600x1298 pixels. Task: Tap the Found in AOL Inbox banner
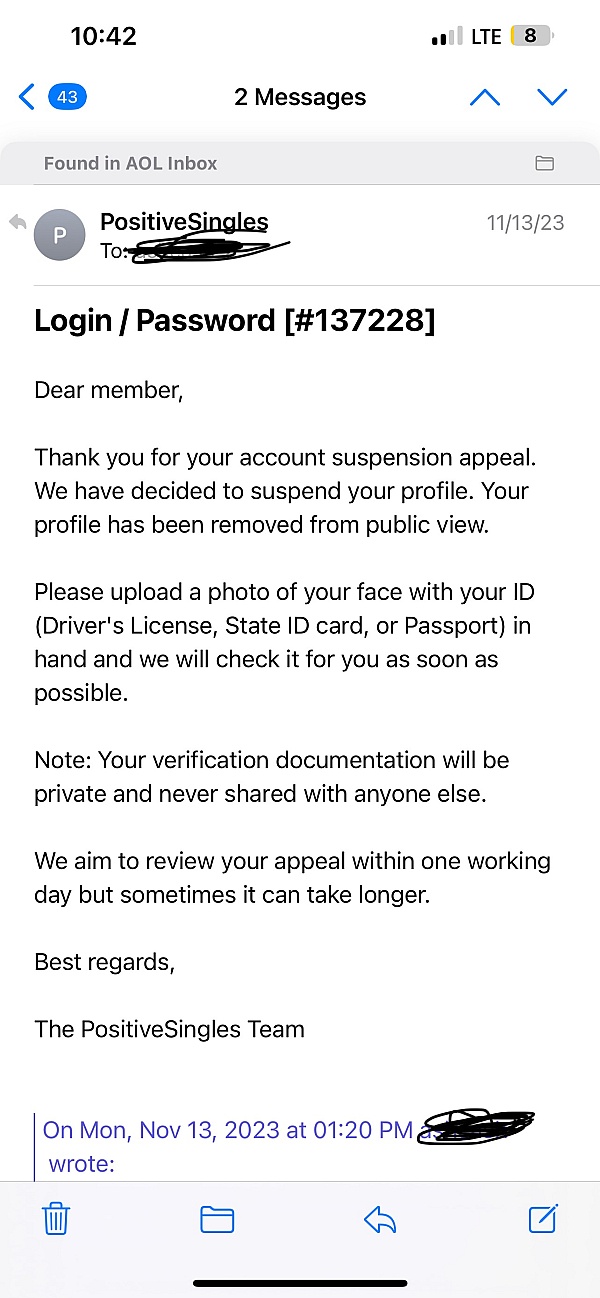pyautogui.click(x=130, y=163)
